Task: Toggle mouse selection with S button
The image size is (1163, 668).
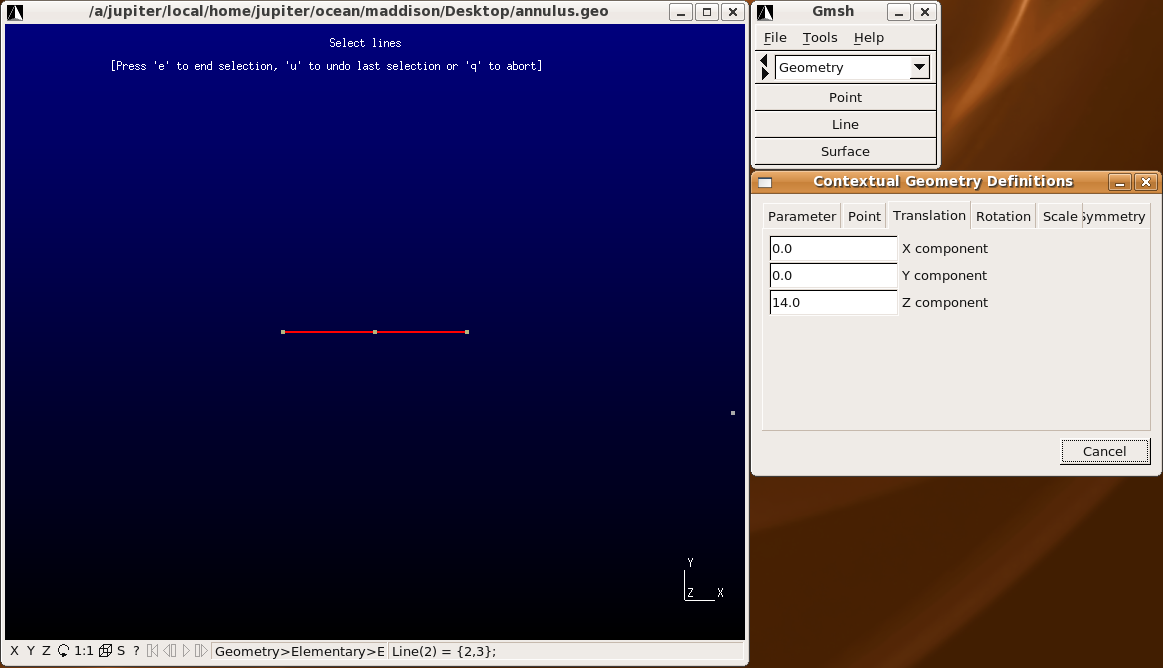Action: pyautogui.click(x=121, y=651)
